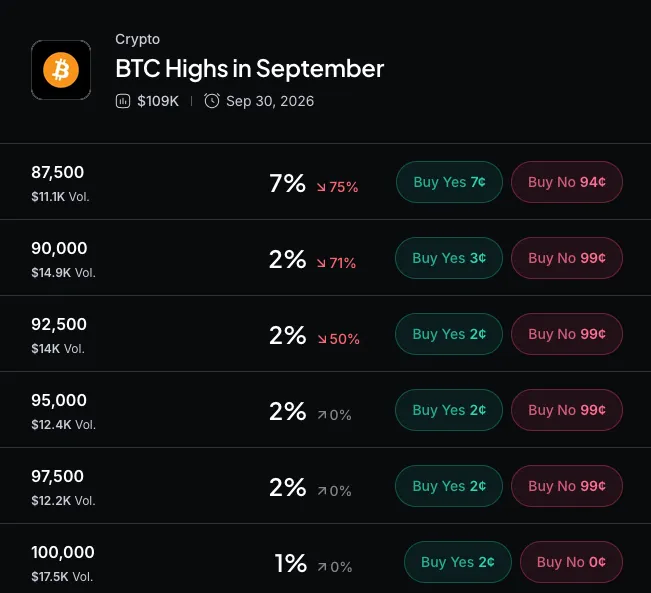The width and height of the screenshot is (651, 593).
Task: Buy Yes at 7¢ for 87,500
Action: coord(449,182)
